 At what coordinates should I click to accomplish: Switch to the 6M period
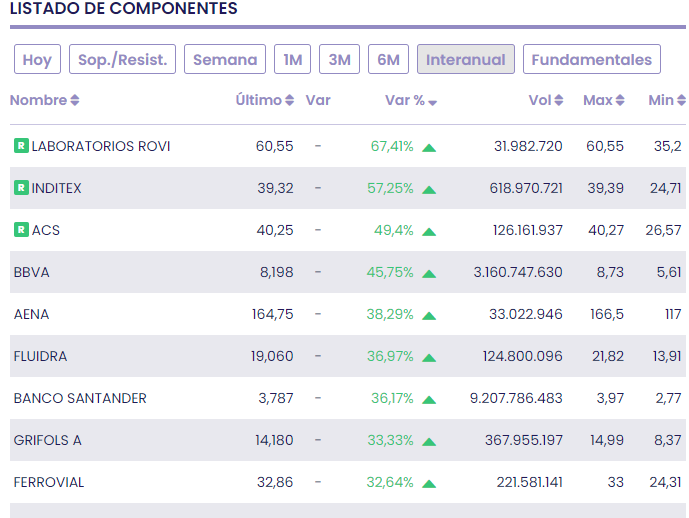point(388,59)
